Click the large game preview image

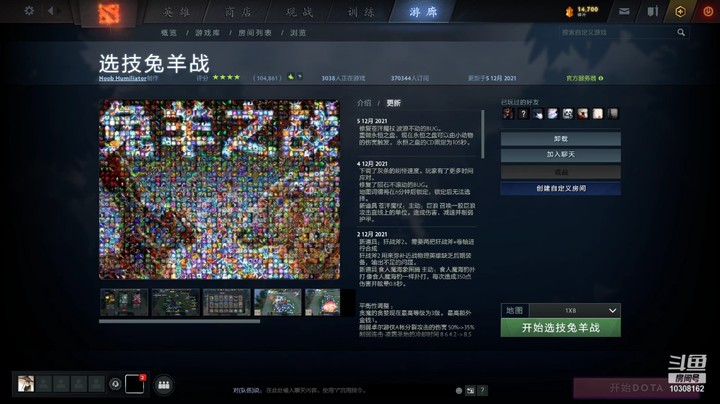coord(219,190)
